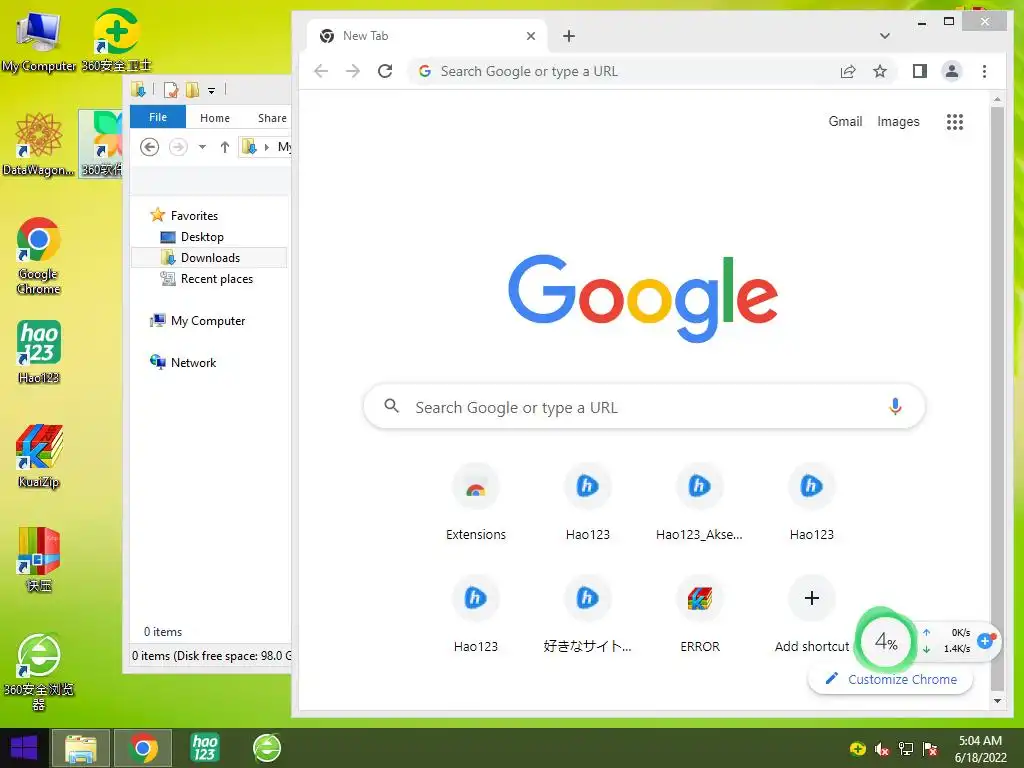Select KuaiZip desktop shortcut
The image size is (1024, 768).
click(39, 456)
